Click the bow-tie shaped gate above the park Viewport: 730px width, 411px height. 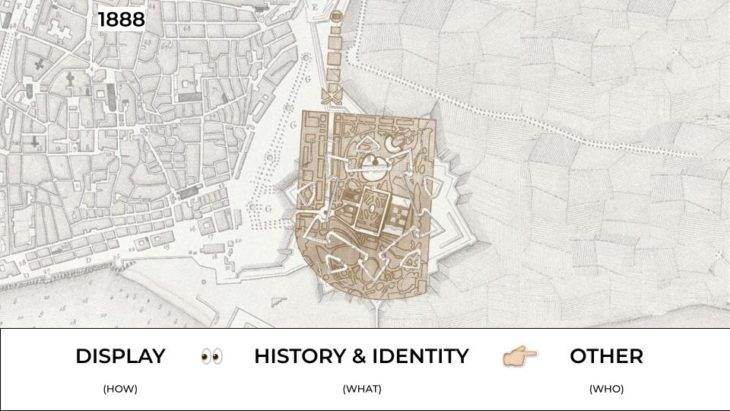click(x=332, y=96)
